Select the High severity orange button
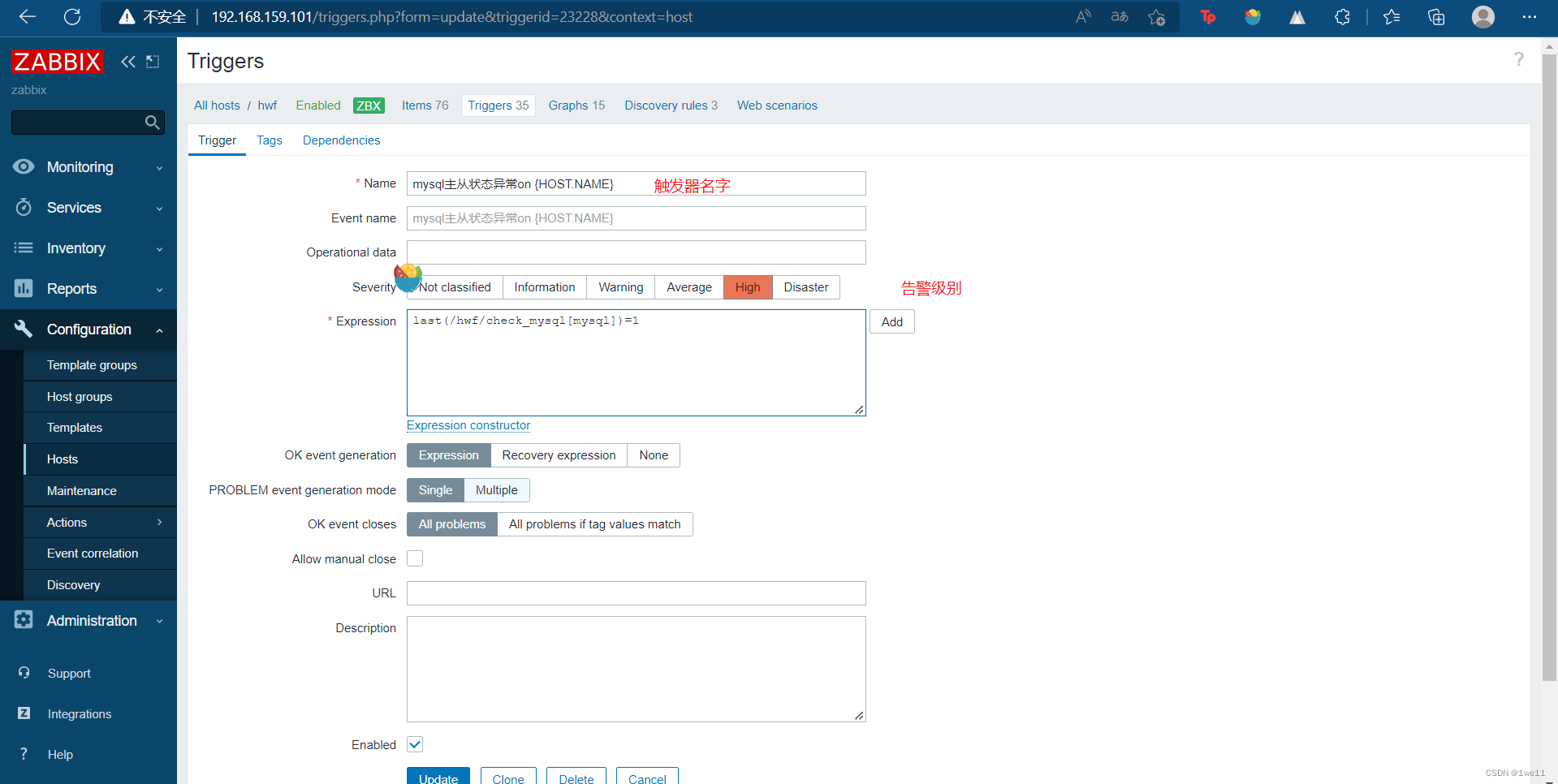This screenshot has width=1558, height=784. [x=748, y=287]
